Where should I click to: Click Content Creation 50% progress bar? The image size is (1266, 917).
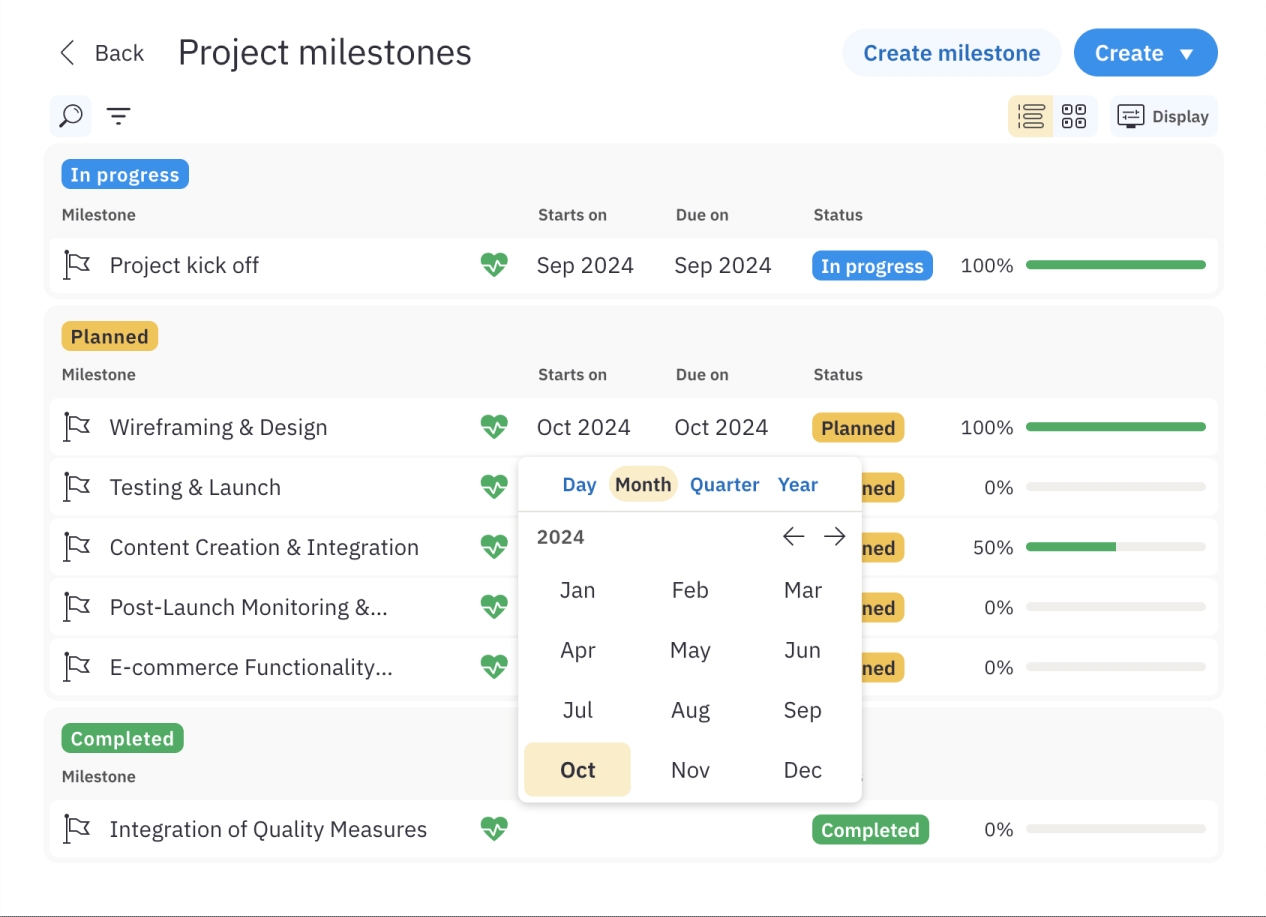(1116, 547)
